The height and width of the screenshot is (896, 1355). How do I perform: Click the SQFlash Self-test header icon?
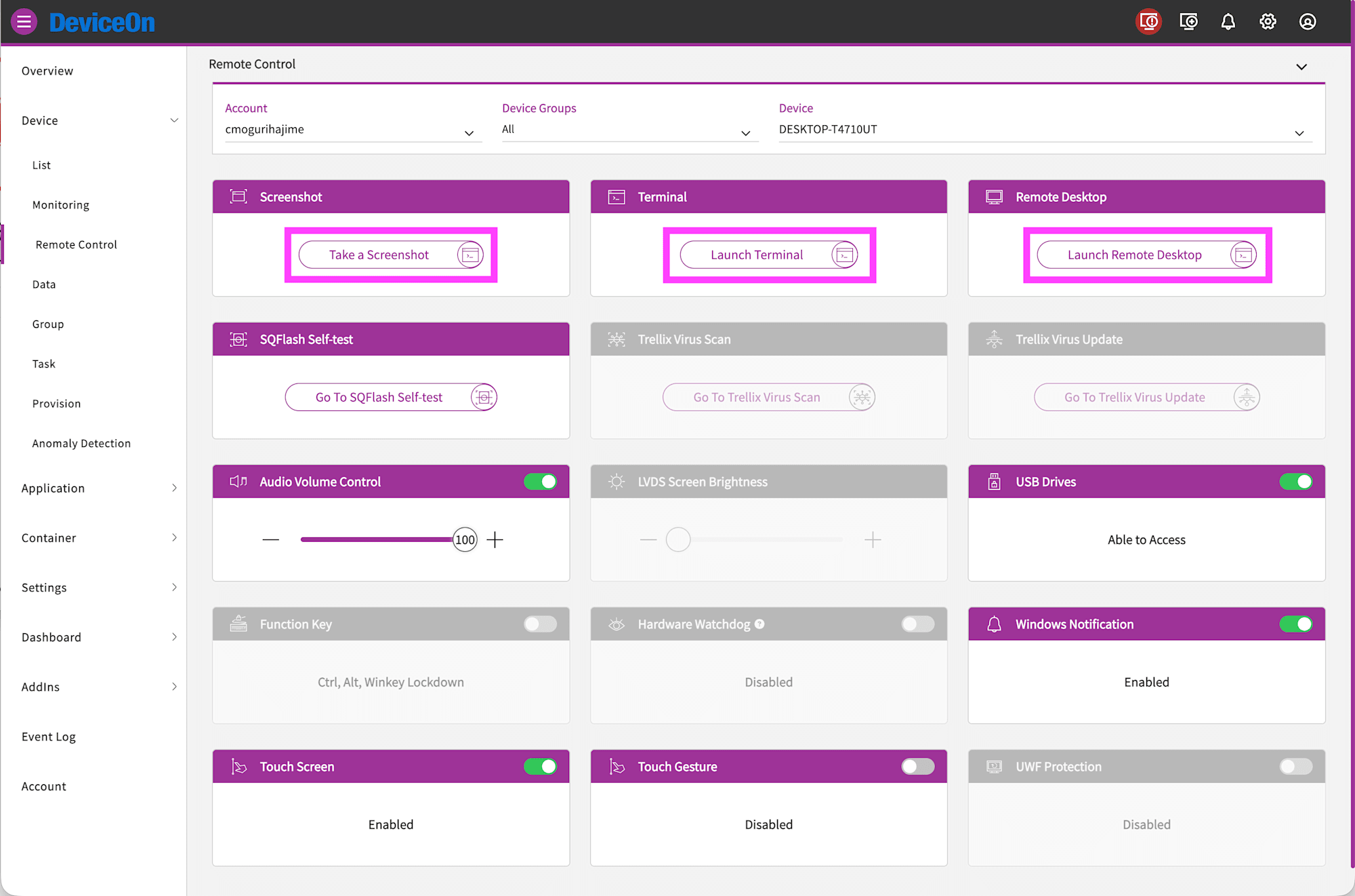point(238,339)
